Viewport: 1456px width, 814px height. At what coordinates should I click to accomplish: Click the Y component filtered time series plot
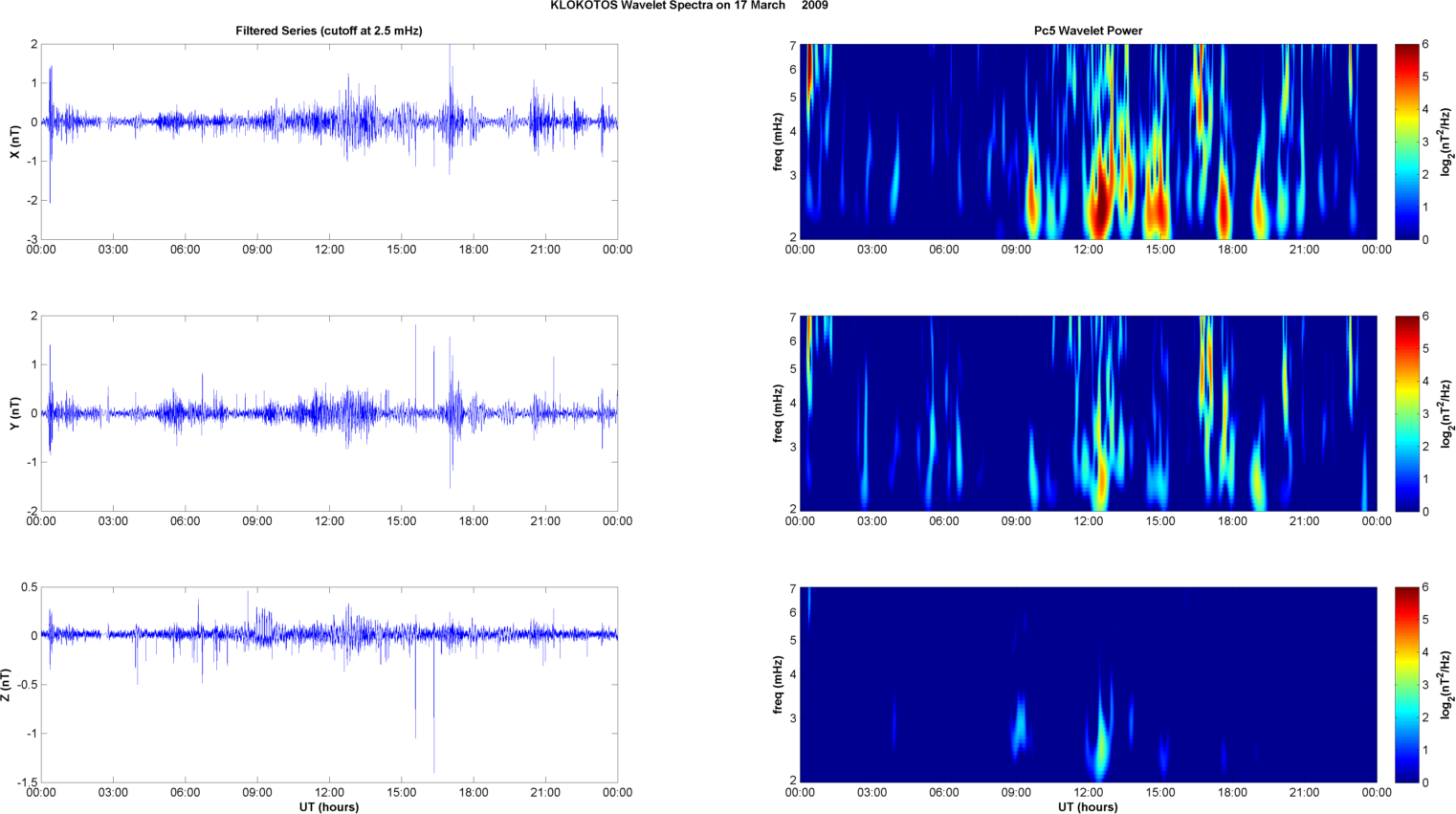pos(329,413)
